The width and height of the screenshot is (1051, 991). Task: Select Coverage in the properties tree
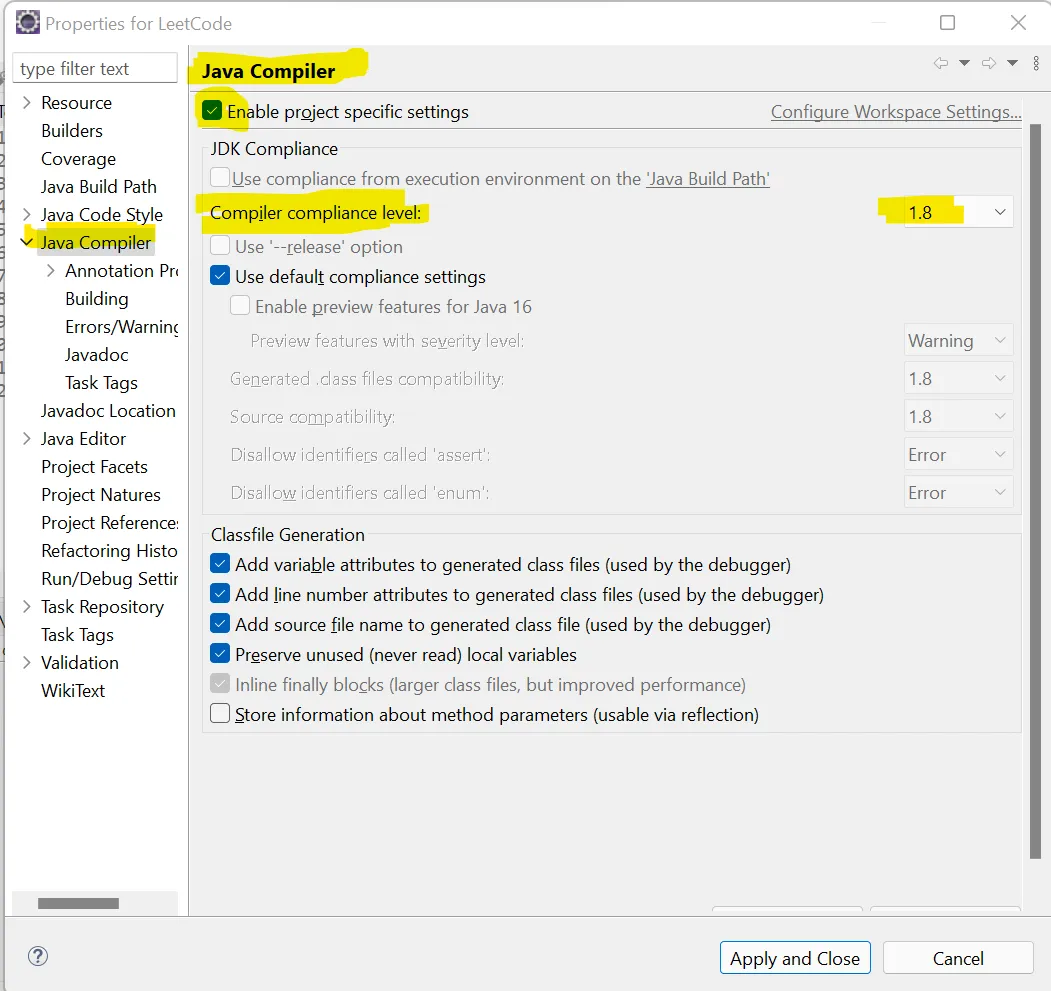[x=78, y=159]
